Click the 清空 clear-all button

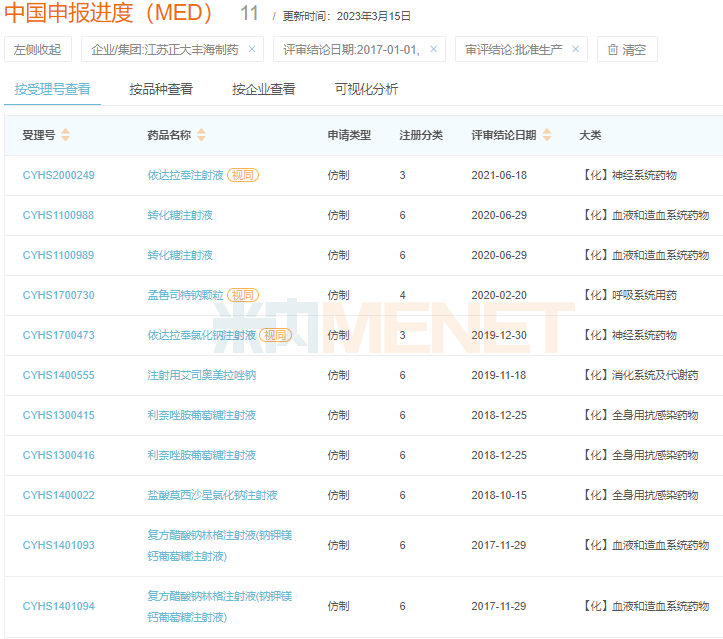point(627,49)
